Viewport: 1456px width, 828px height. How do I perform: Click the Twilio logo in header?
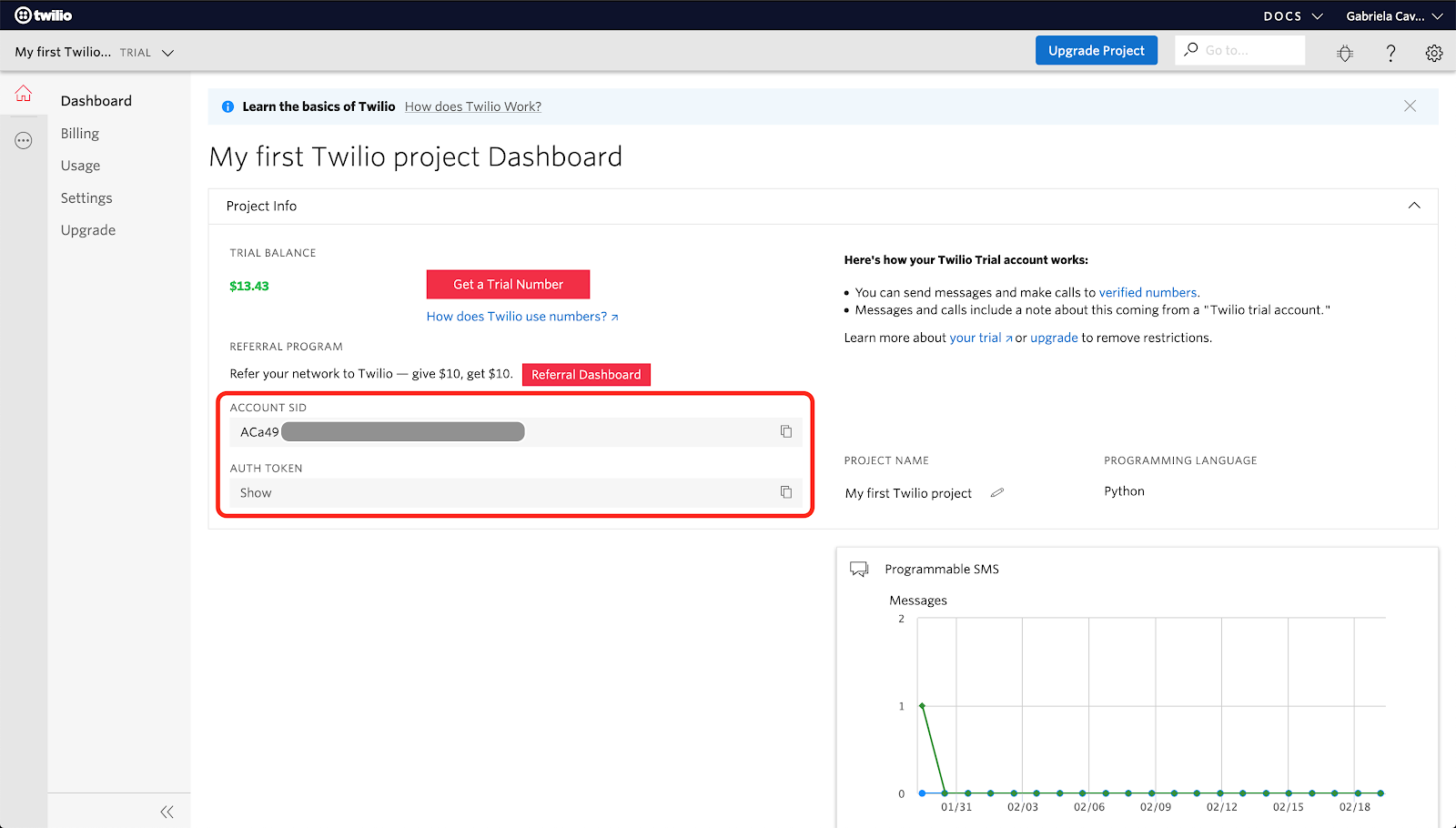44,15
